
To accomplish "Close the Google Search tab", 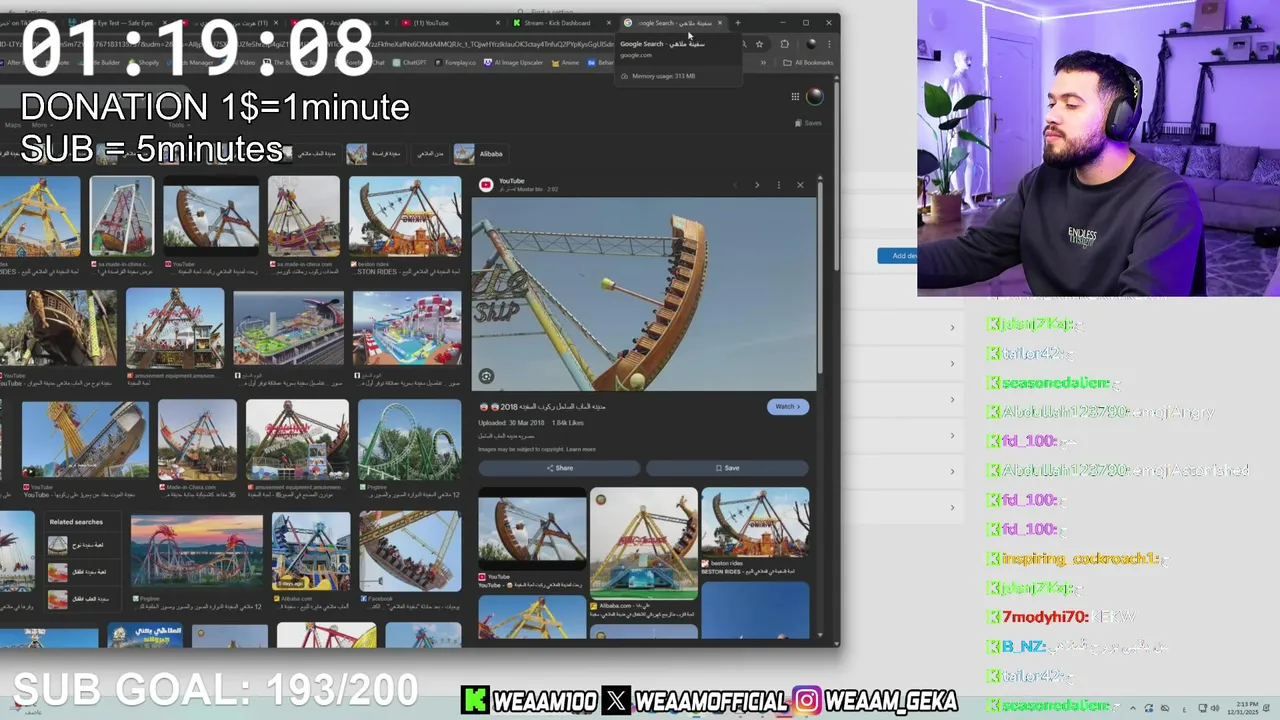I will [719, 23].
